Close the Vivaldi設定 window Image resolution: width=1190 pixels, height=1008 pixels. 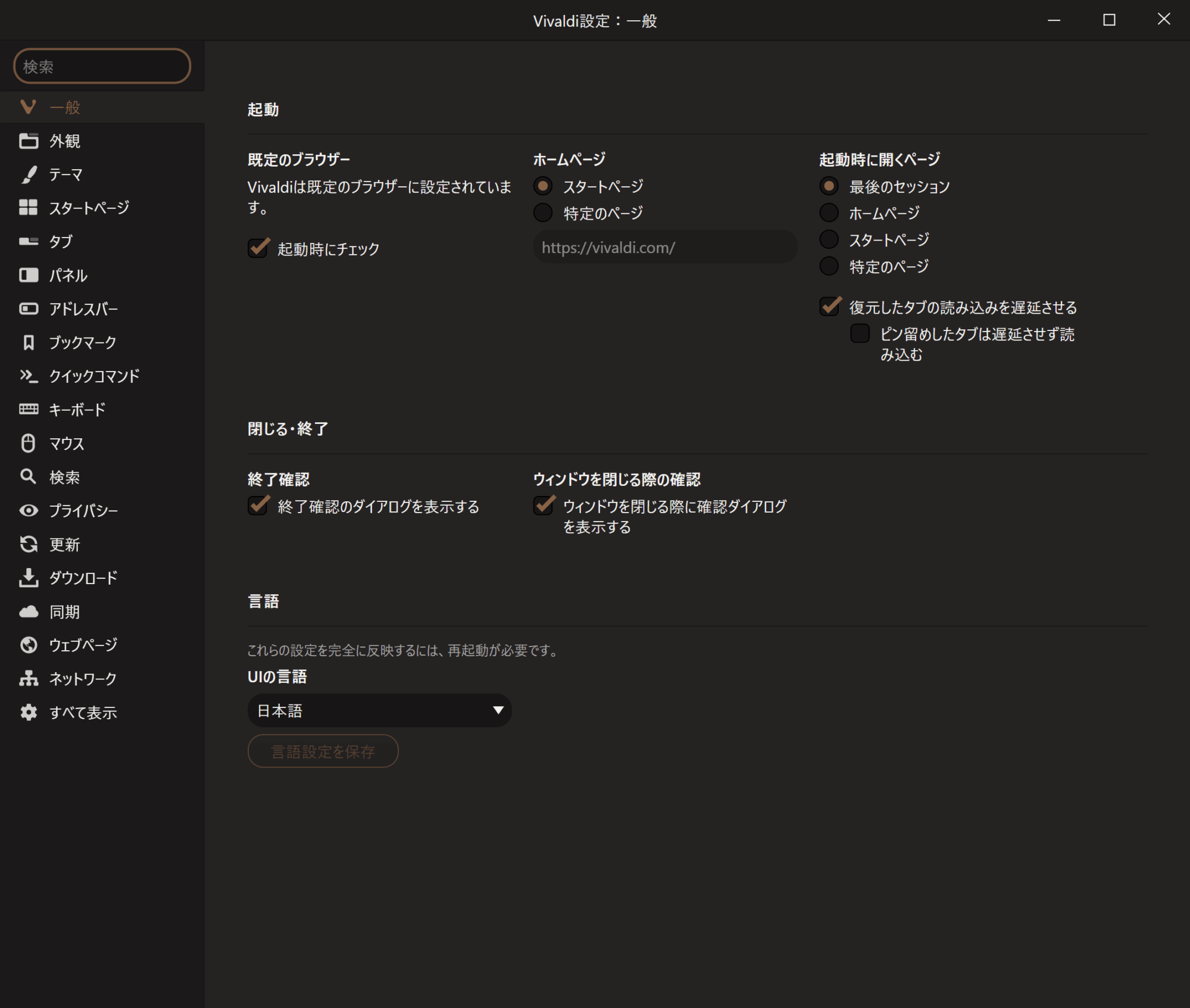coord(1164,20)
